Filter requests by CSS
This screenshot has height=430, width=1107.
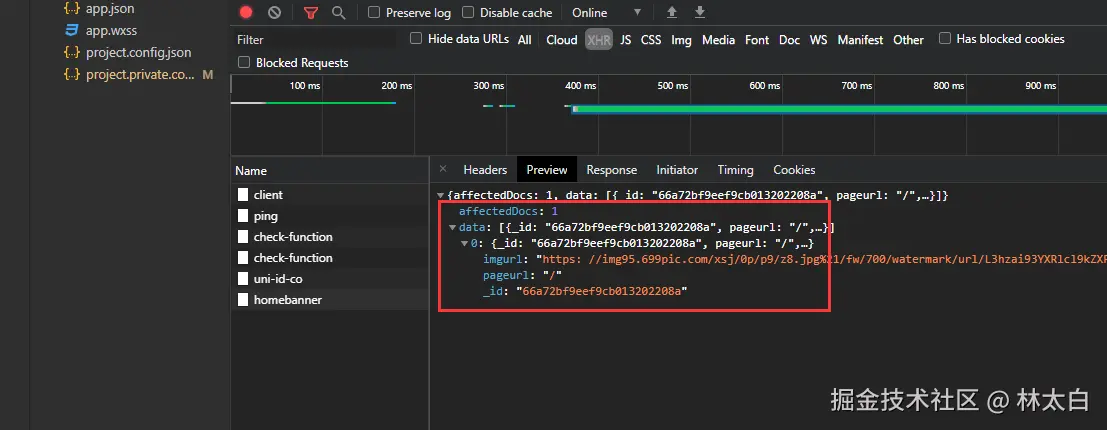[651, 40]
